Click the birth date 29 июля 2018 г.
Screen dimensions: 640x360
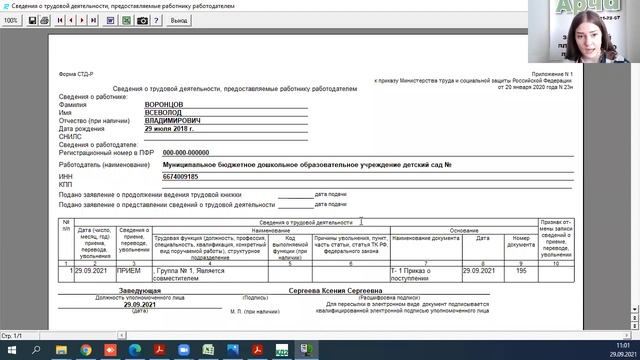(169, 129)
